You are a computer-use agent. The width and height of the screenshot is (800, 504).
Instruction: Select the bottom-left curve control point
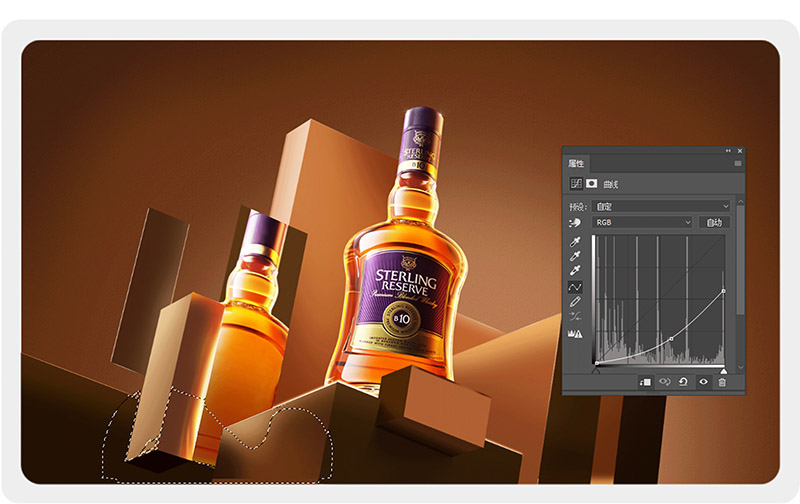click(x=596, y=363)
